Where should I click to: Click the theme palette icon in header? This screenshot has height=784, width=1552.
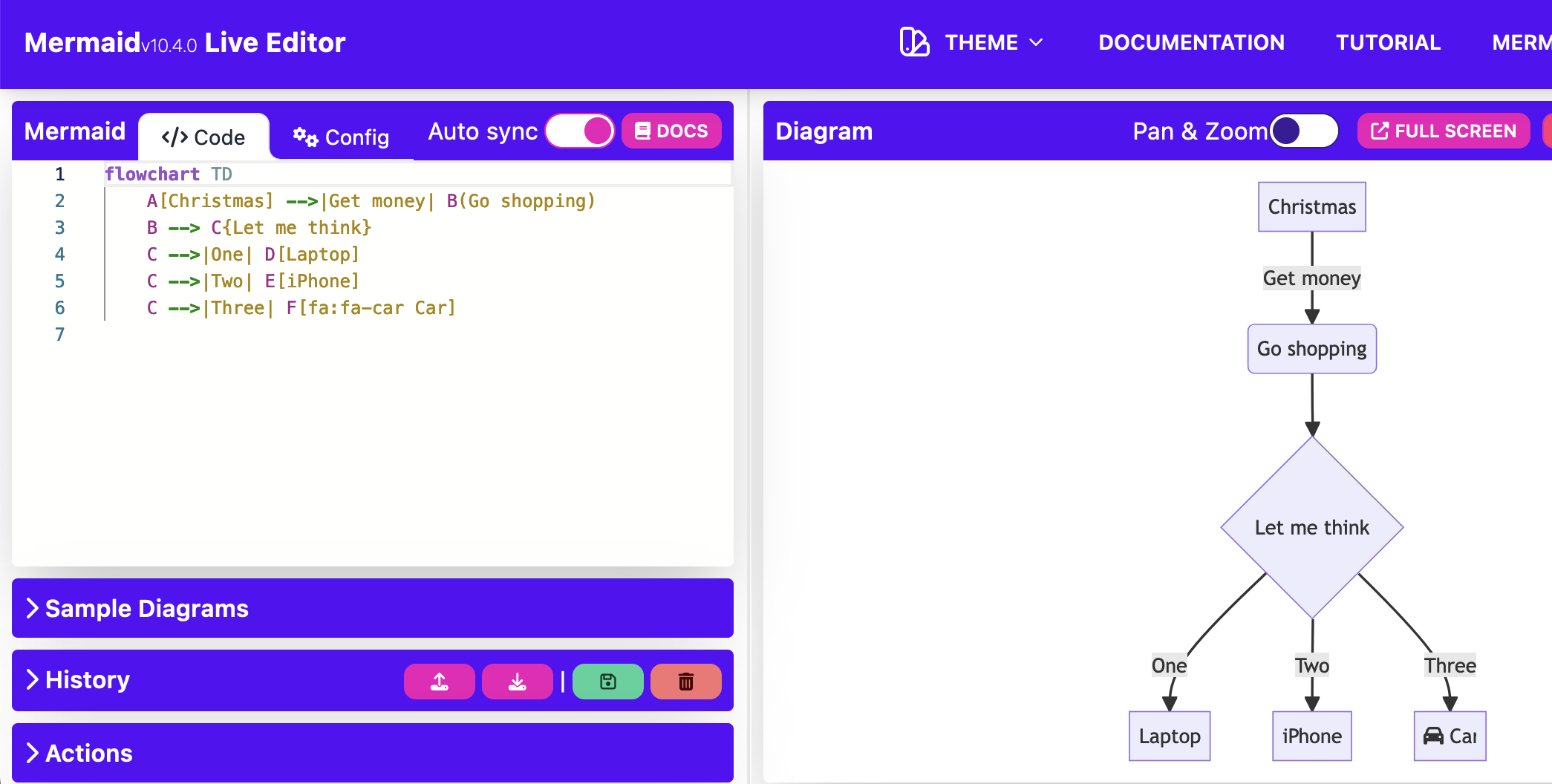[914, 42]
